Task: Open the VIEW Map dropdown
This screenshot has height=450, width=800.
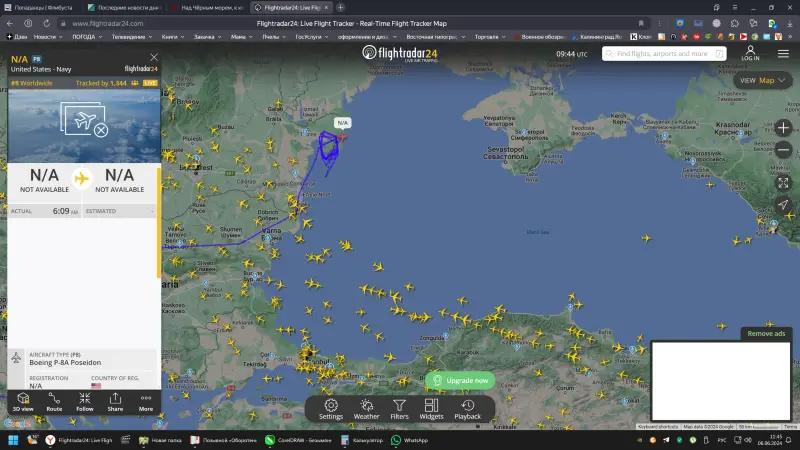Action: click(762, 81)
